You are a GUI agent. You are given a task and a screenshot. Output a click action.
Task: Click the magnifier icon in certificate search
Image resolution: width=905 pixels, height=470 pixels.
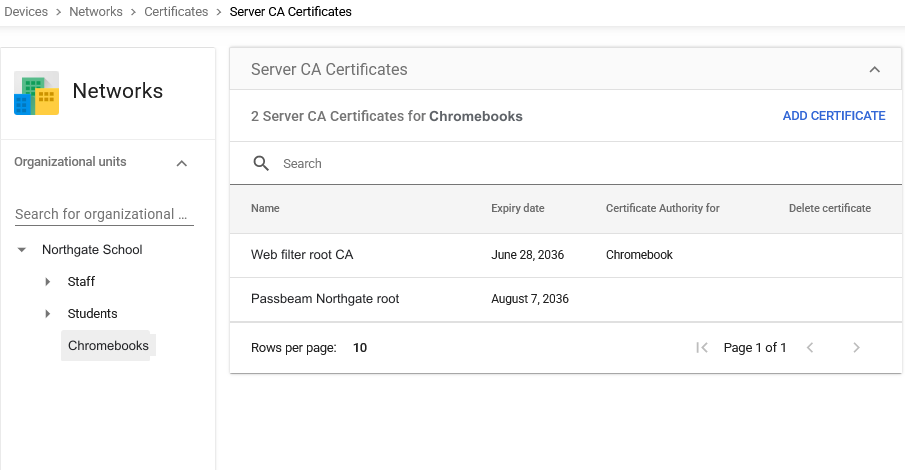tap(261, 163)
